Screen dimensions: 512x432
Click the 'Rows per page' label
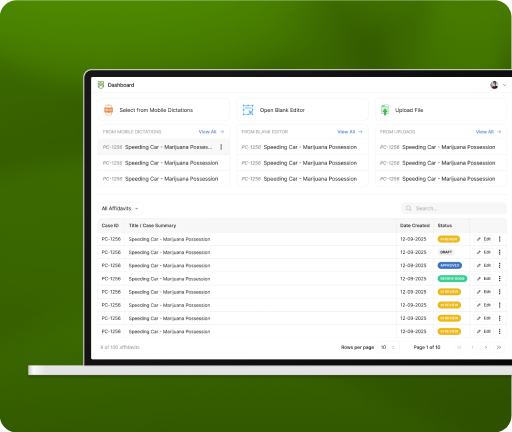pos(357,347)
